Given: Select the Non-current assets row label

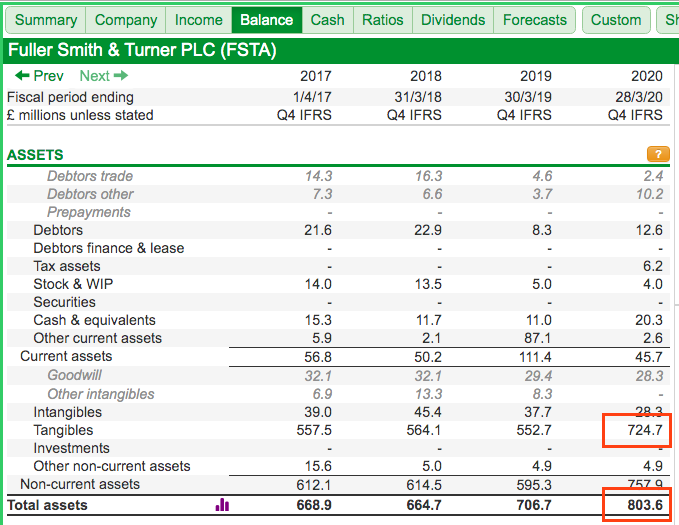Looking at the screenshot, I should click(80, 484).
